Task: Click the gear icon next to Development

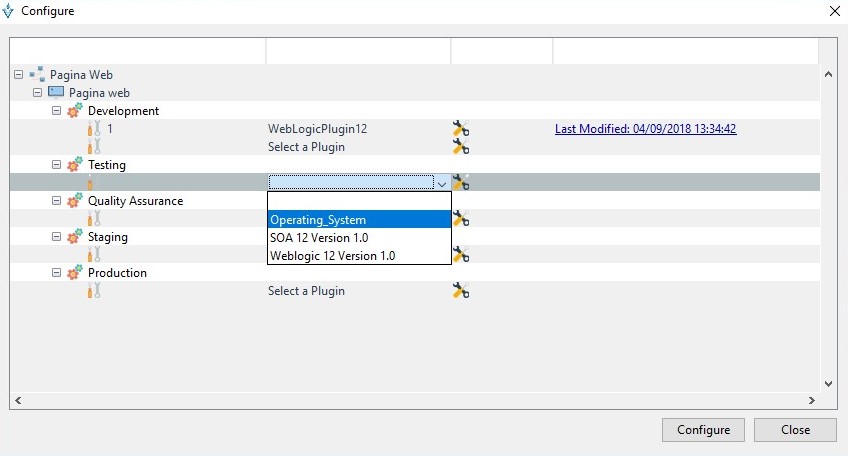Action: tap(75, 111)
